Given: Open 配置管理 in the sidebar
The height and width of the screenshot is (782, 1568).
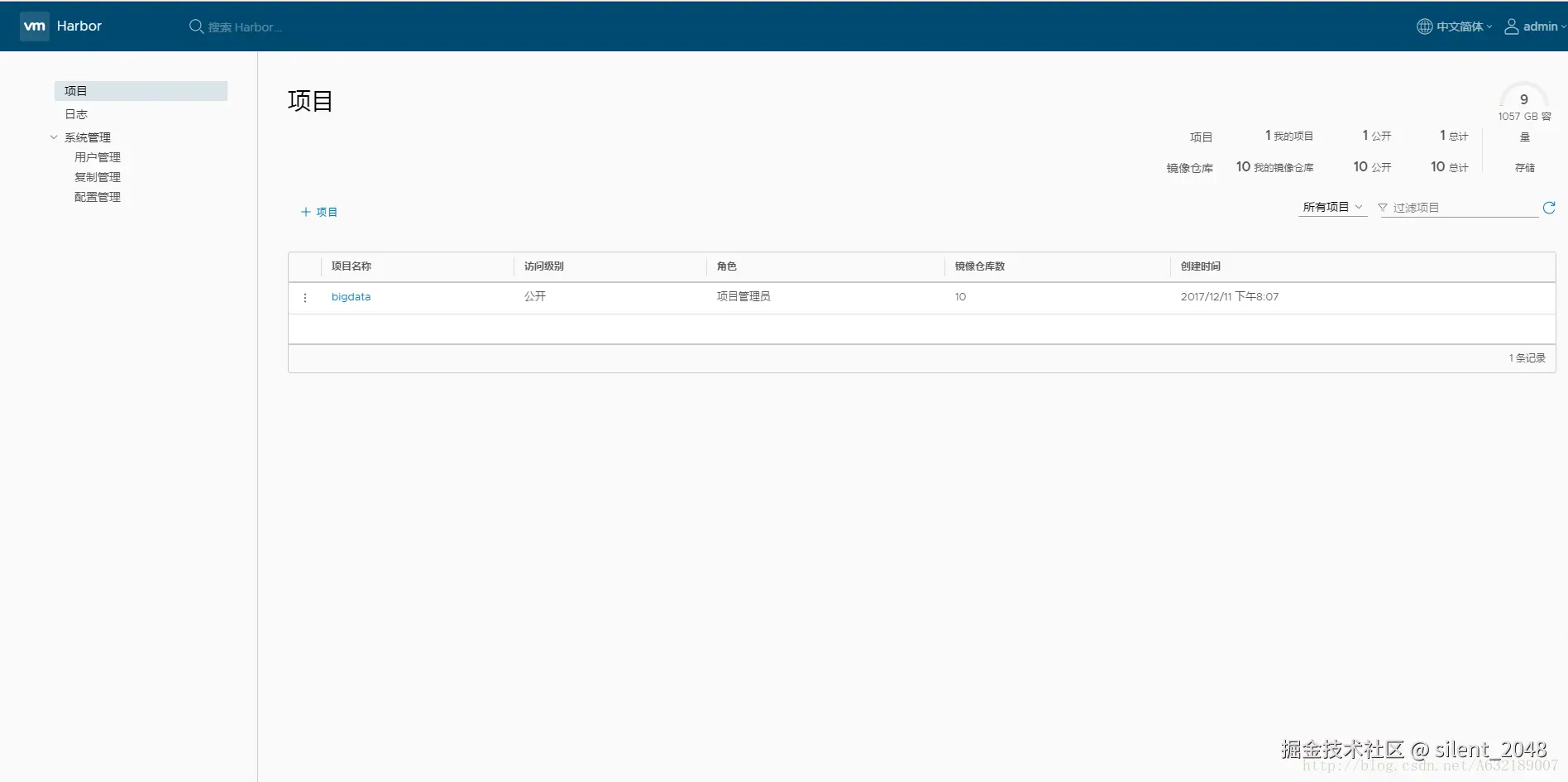Looking at the screenshot, I should (98, 197).
